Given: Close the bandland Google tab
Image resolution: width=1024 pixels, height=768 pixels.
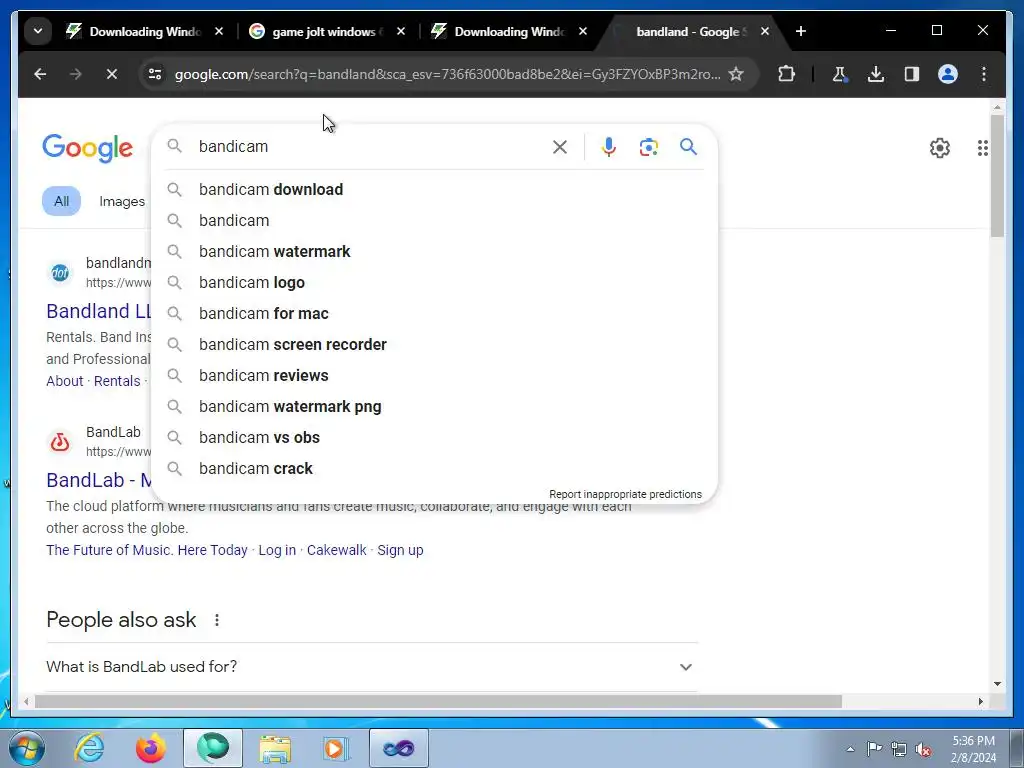Looking at the screenshot, I should (765, 31).
